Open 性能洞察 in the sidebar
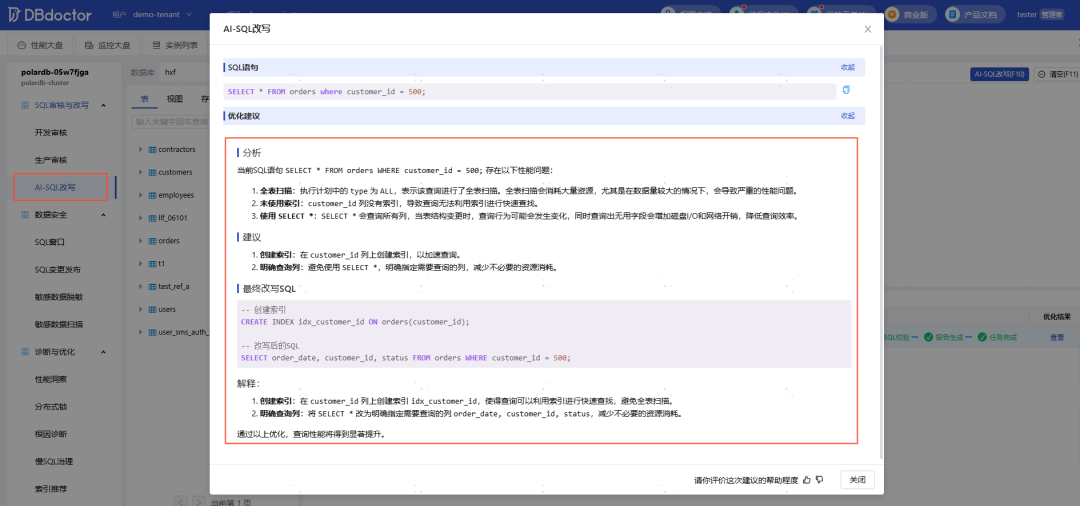This screenshot has width=1080, height=506. (51, 379)
